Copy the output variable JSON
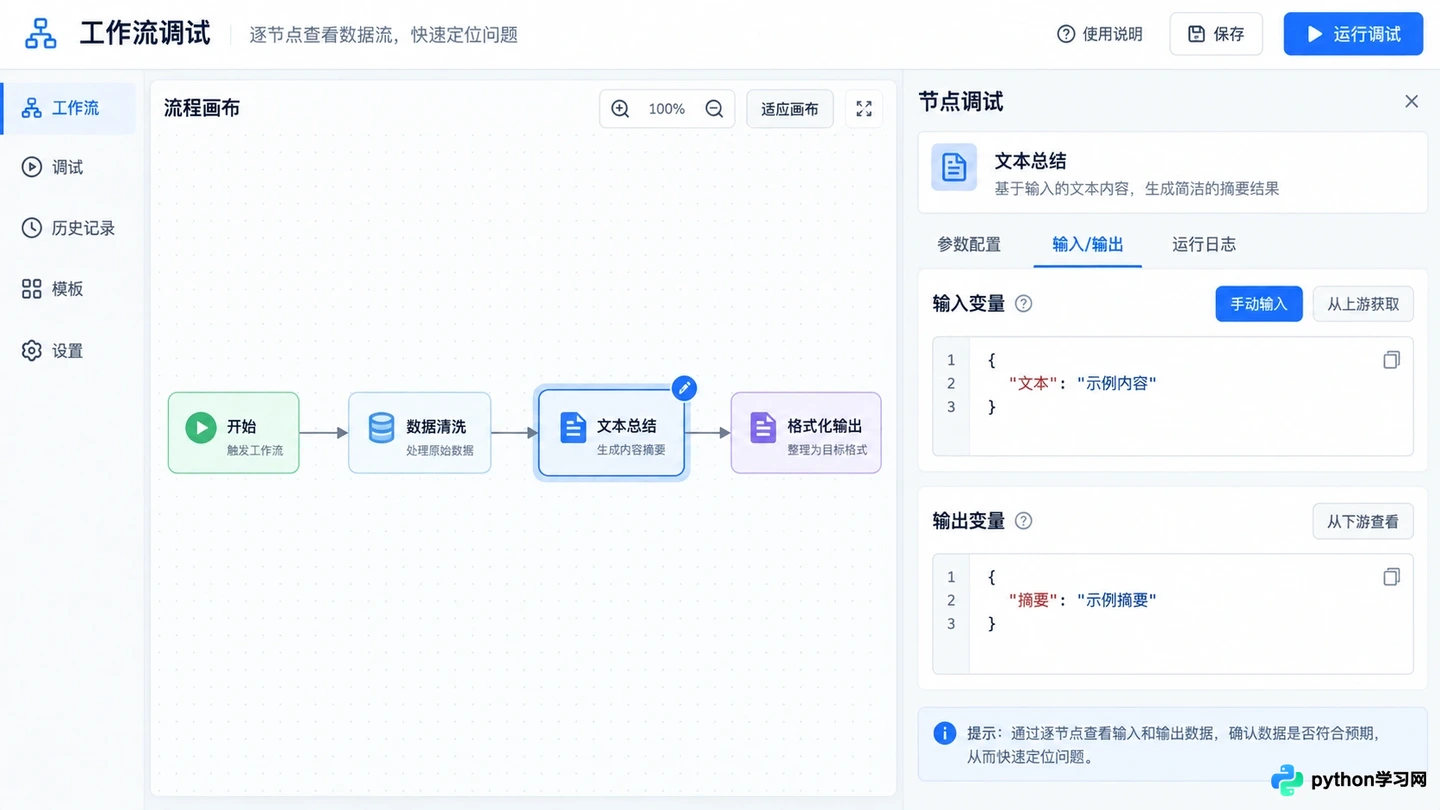The height and width of the screenshot is (810, 1440). click(x=1391, y=577)
